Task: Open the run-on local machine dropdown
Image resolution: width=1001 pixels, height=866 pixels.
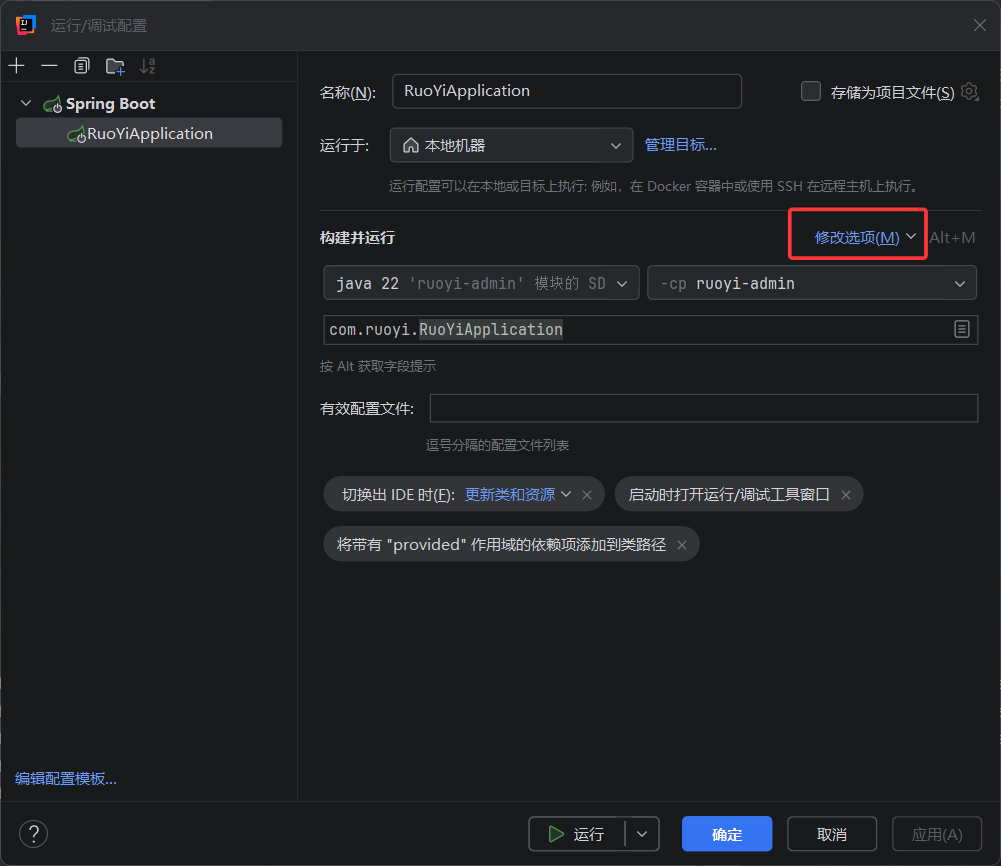Action: pyautogui.click(x=511, y=145)
